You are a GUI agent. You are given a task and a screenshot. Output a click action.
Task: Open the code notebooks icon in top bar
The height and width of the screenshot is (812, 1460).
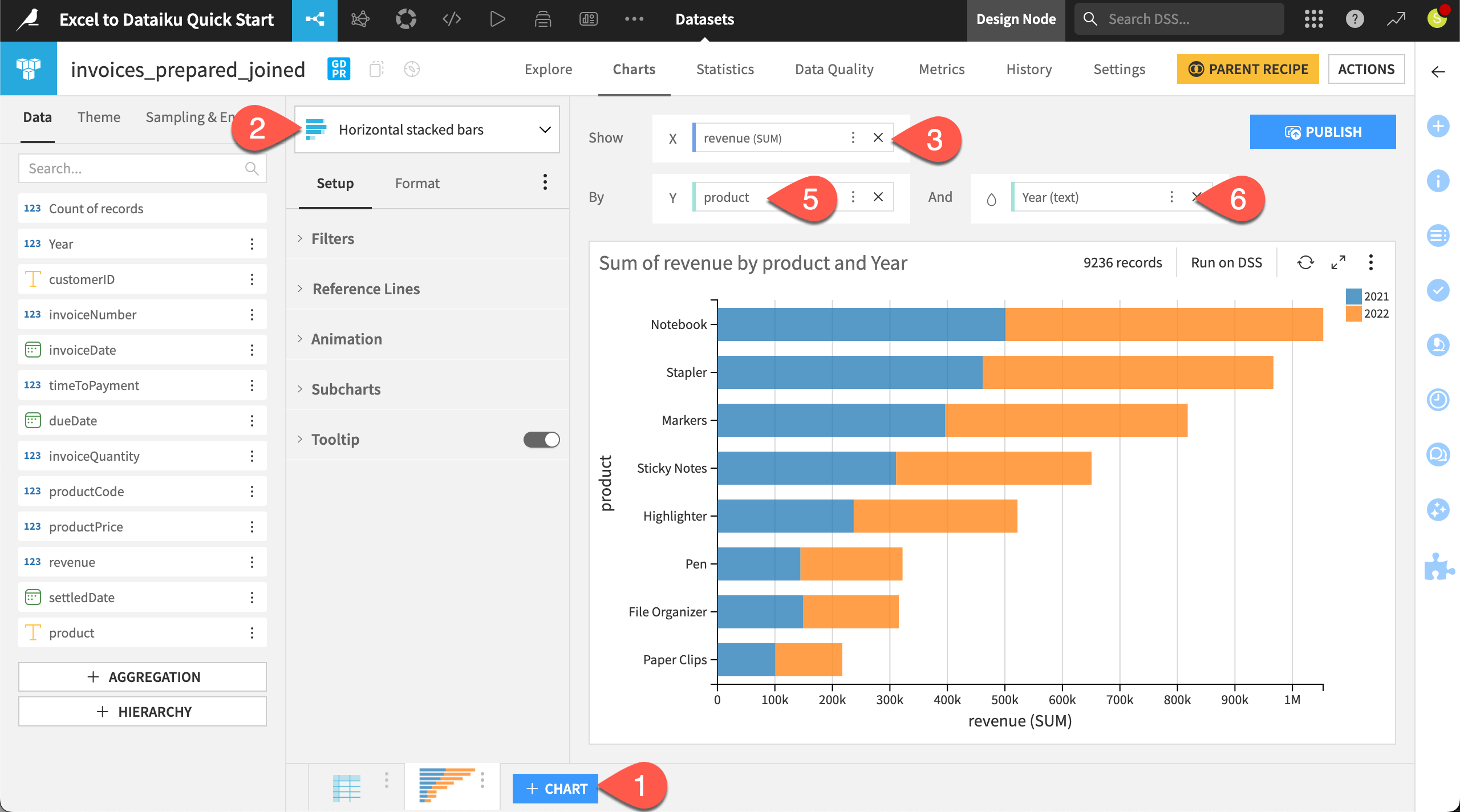(x=451, y=19)
